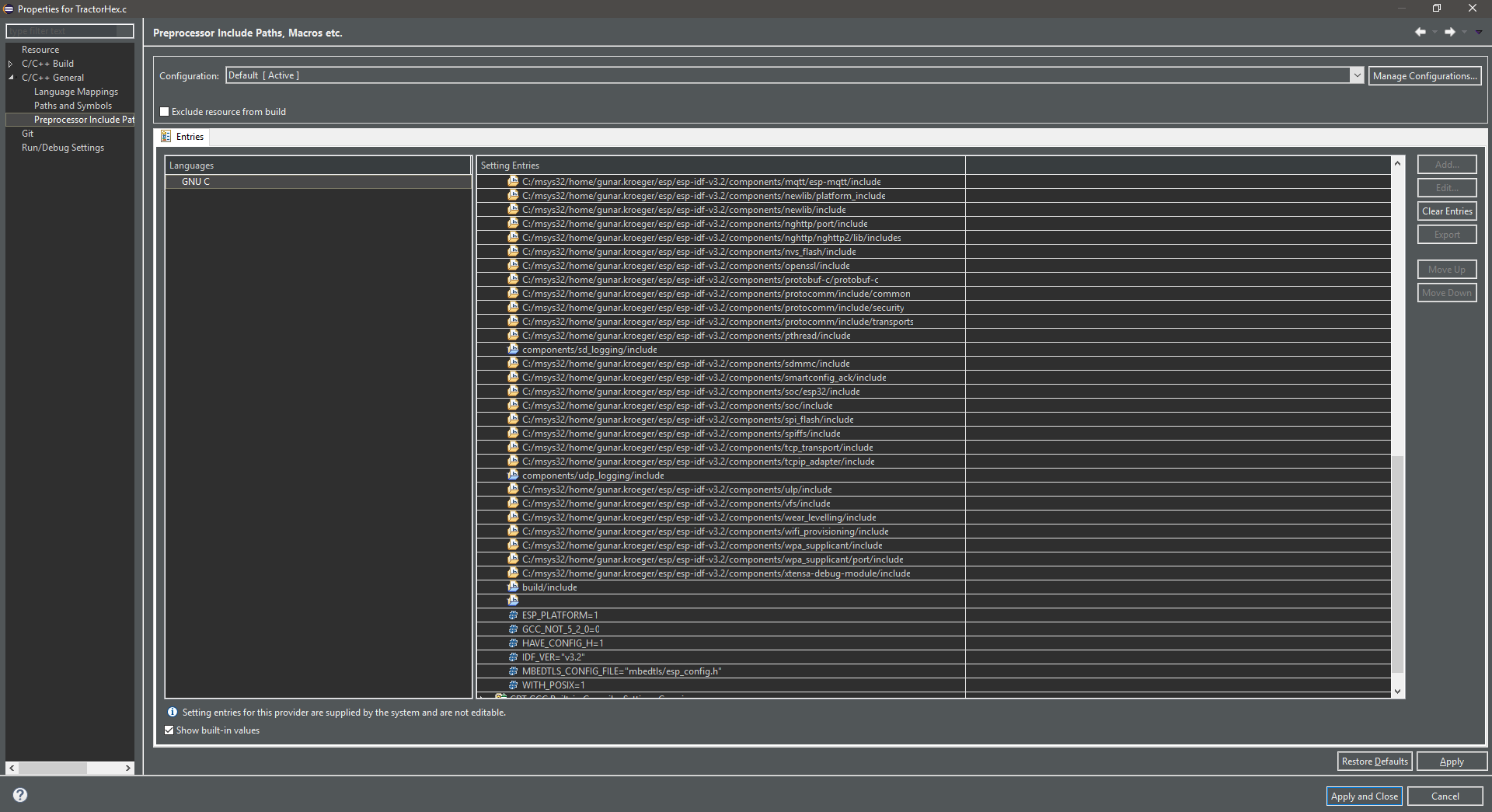Select Paths and Symbols page
This screenshot has height=812, width=1492.
pos(73,106)
